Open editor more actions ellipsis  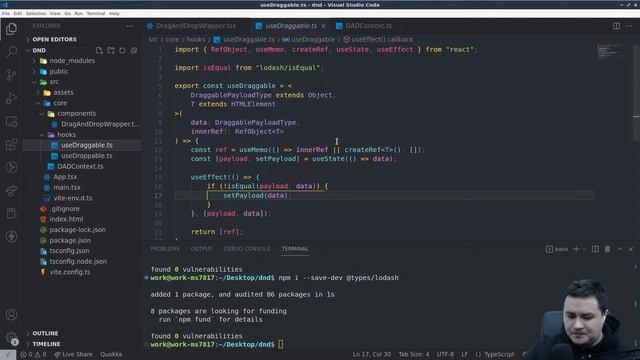pyautogui.click(x=629, y=26)
